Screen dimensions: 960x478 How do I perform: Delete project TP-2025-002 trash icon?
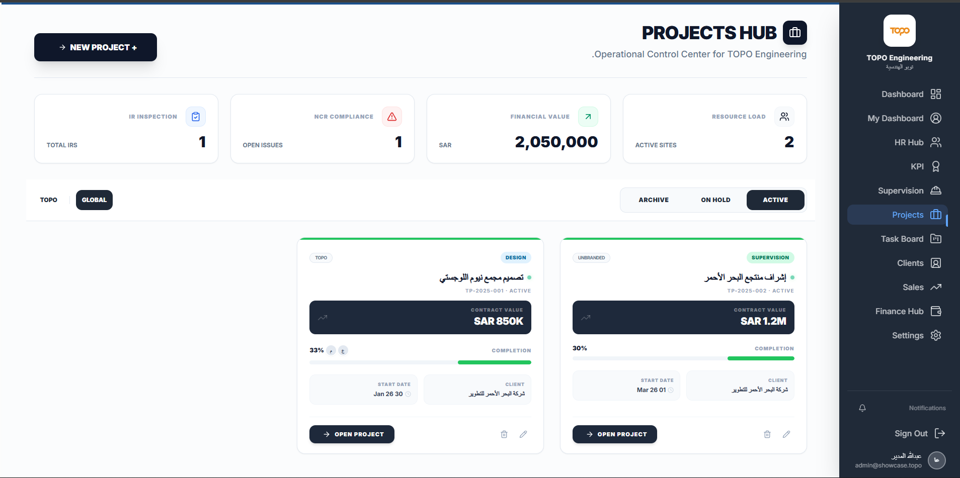point(767,434)
